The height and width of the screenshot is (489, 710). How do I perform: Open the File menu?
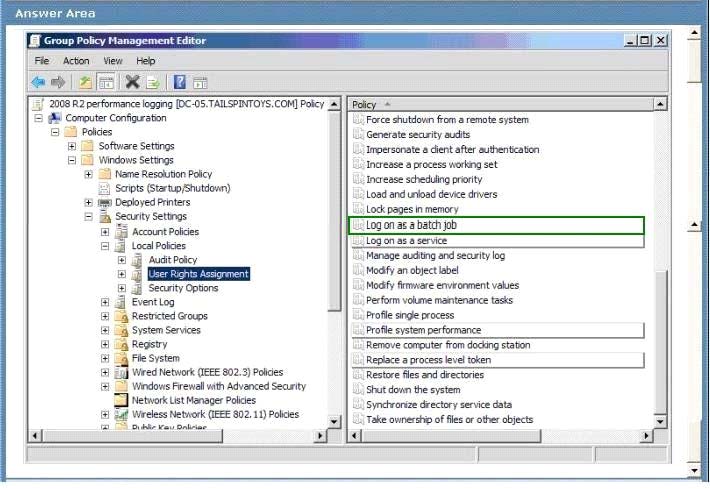tap(42, 61)
